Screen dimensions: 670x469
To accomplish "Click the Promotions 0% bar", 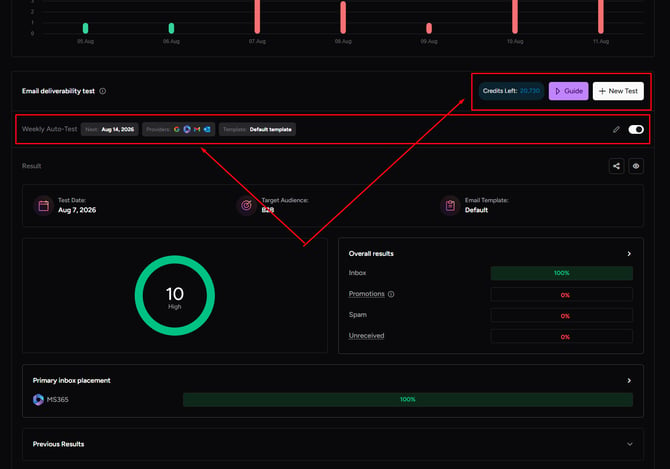I will click(x=561, y=295).
